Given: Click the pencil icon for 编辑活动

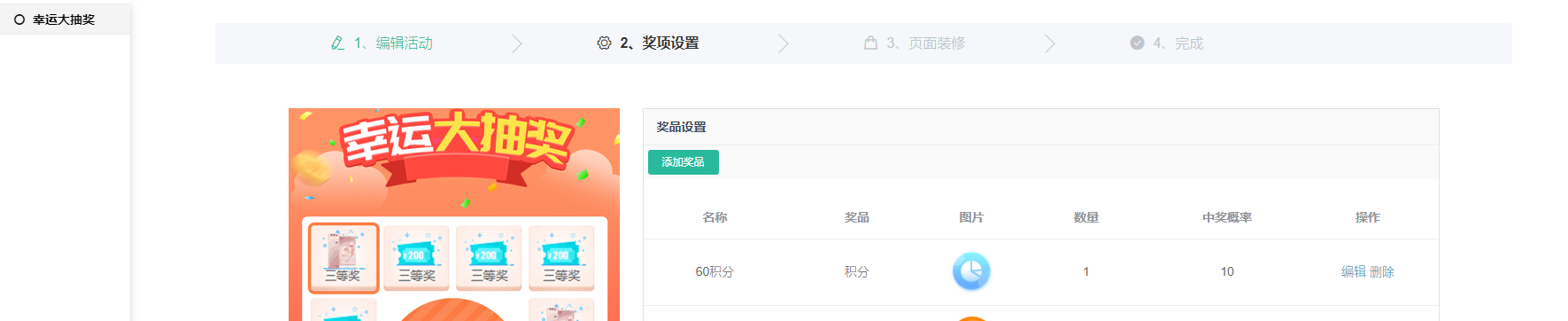Looking at the screenshot, I should [337, 43].
